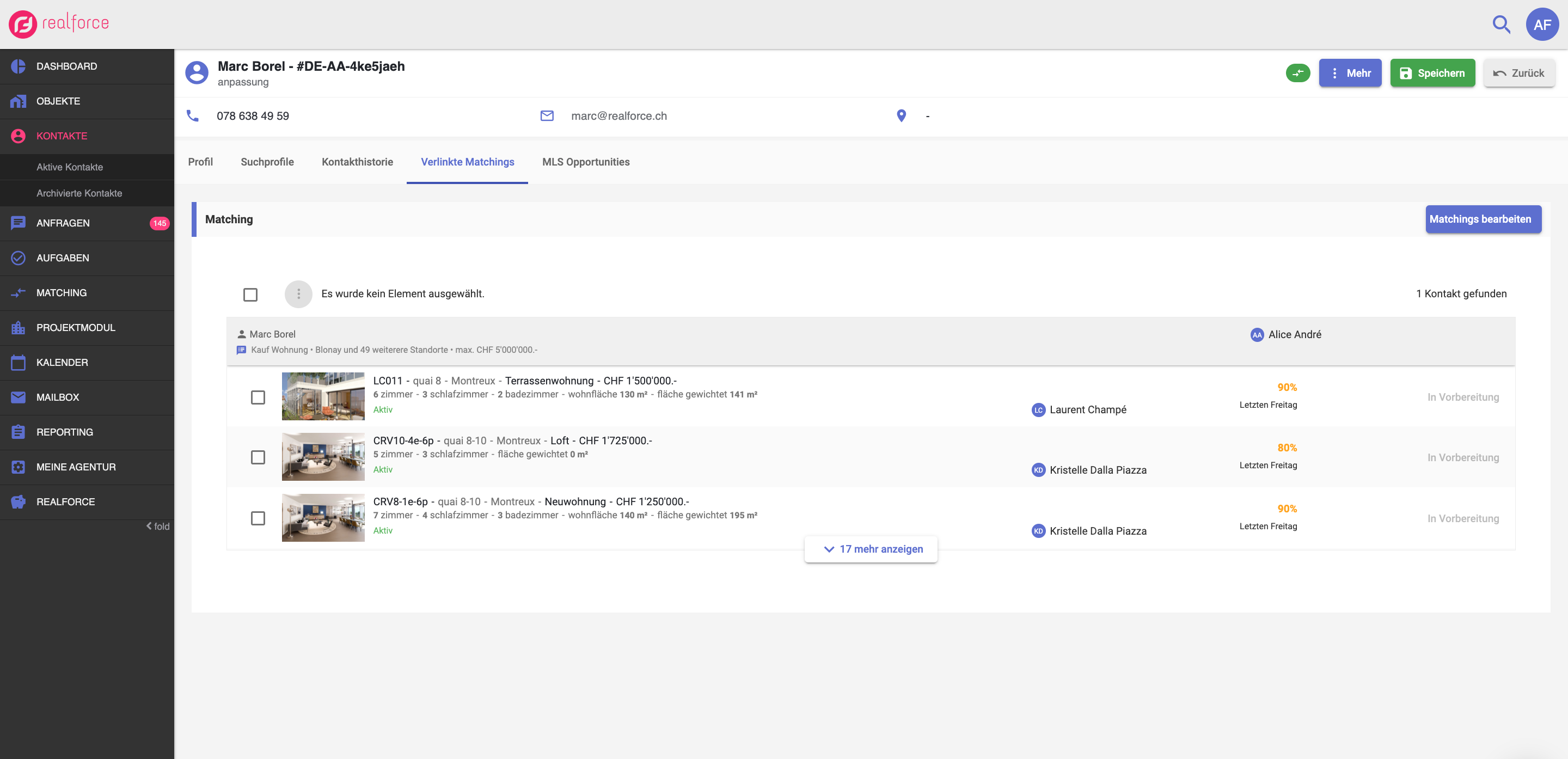Click the Meine Agentur icon
This screenshot has height=759, width=1568.
pyautogui.click(x=19, y=467)
